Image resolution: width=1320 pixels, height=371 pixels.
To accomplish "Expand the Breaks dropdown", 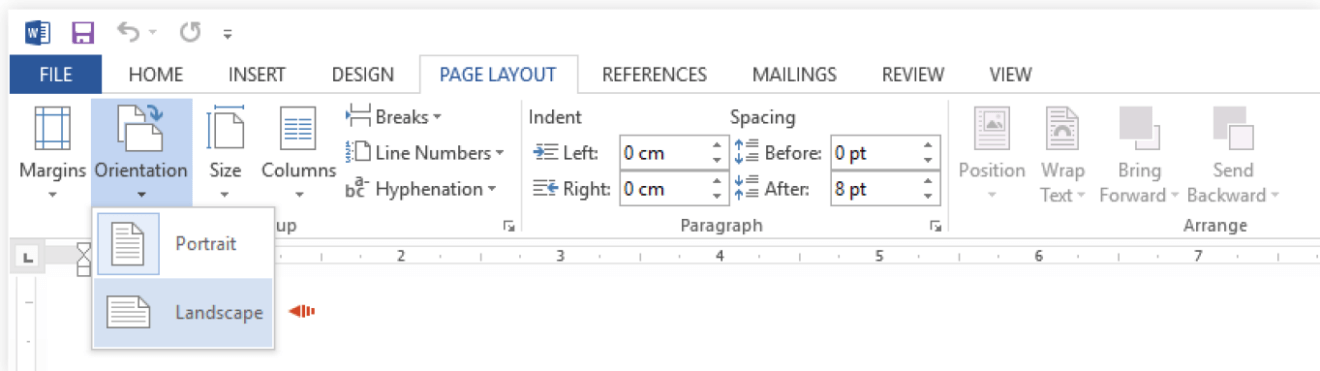I will [394, 117].
